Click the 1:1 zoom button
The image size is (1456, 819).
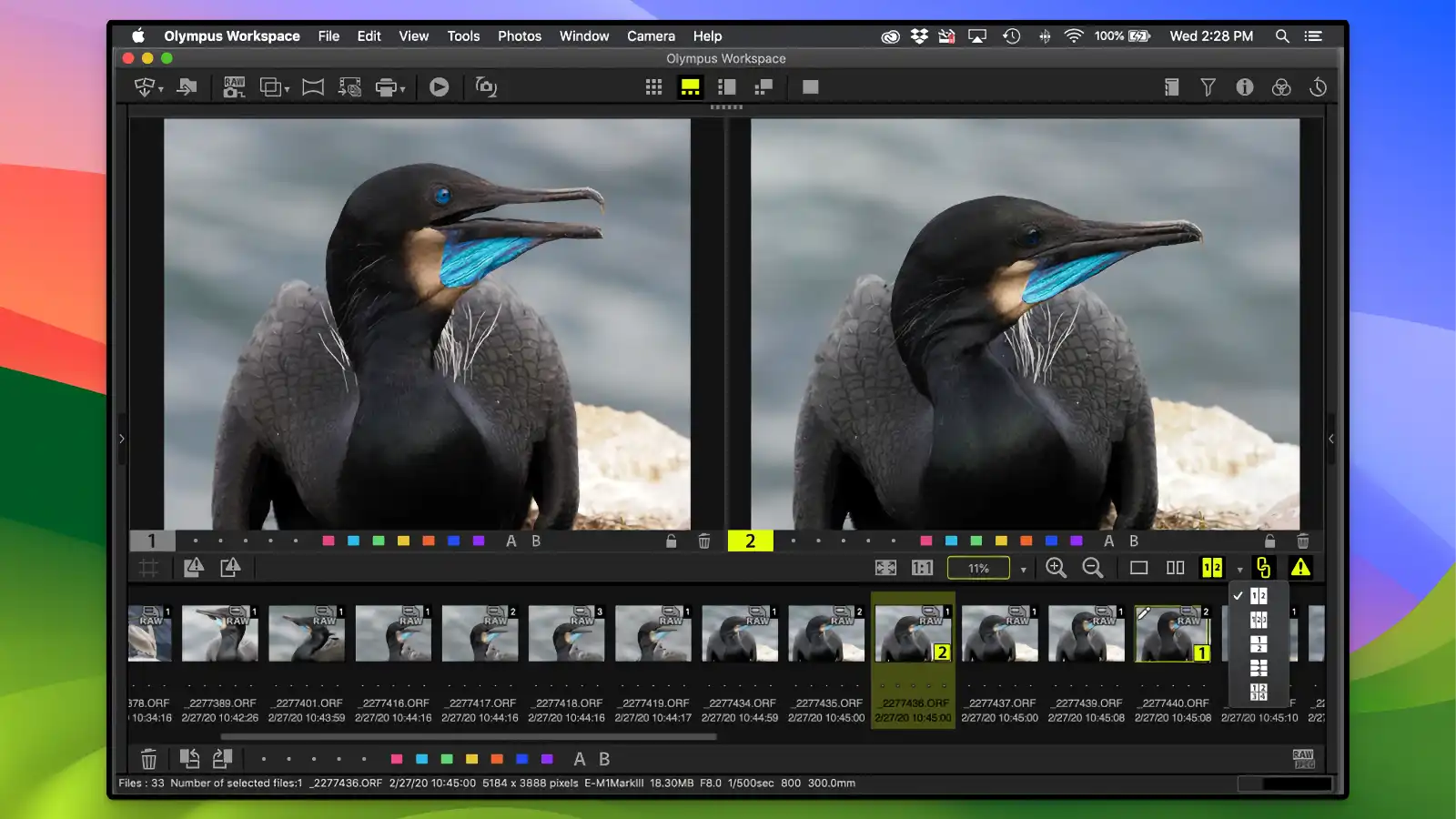click(921, 568)
